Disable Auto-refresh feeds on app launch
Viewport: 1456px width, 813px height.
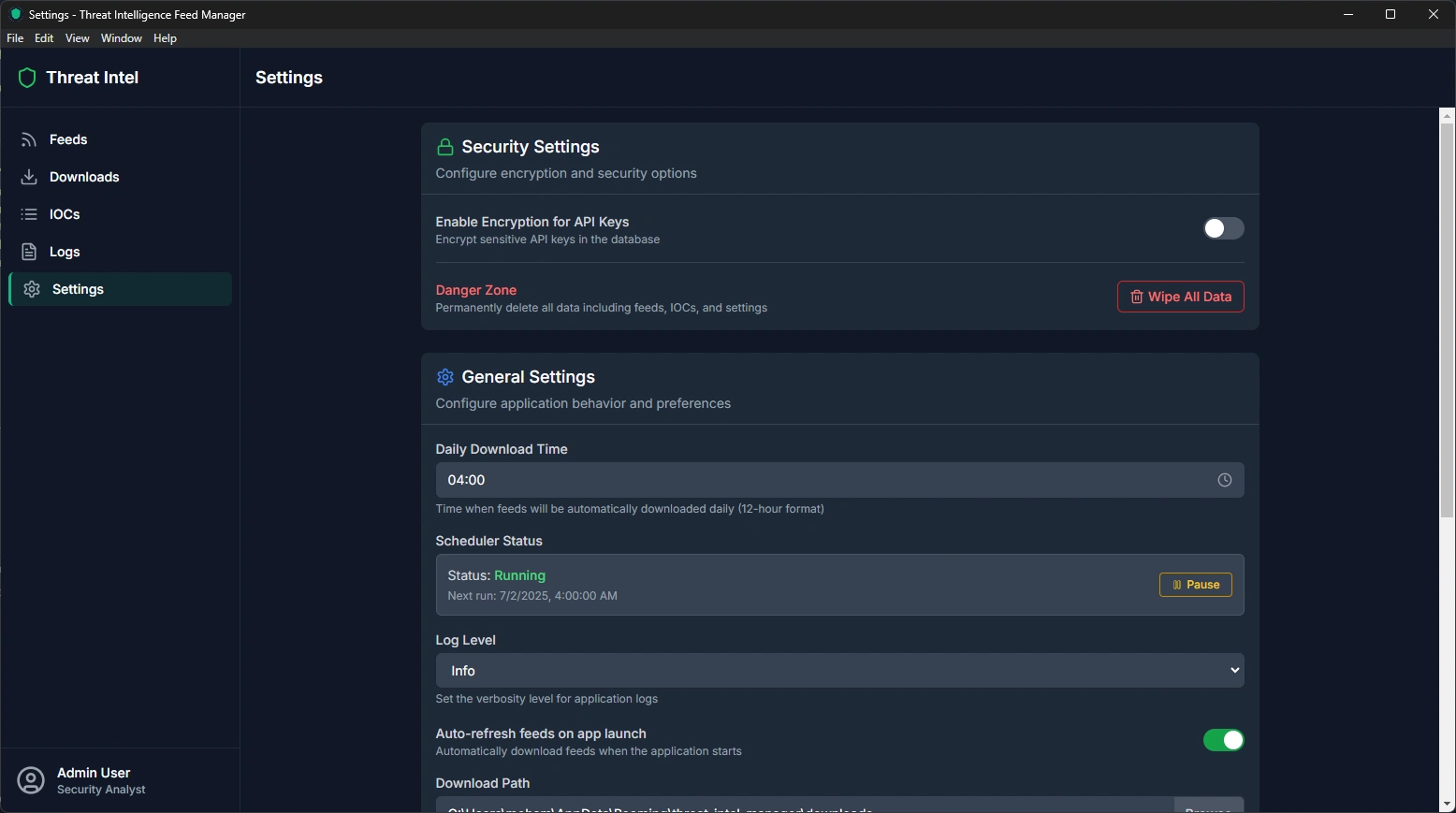1223,740
